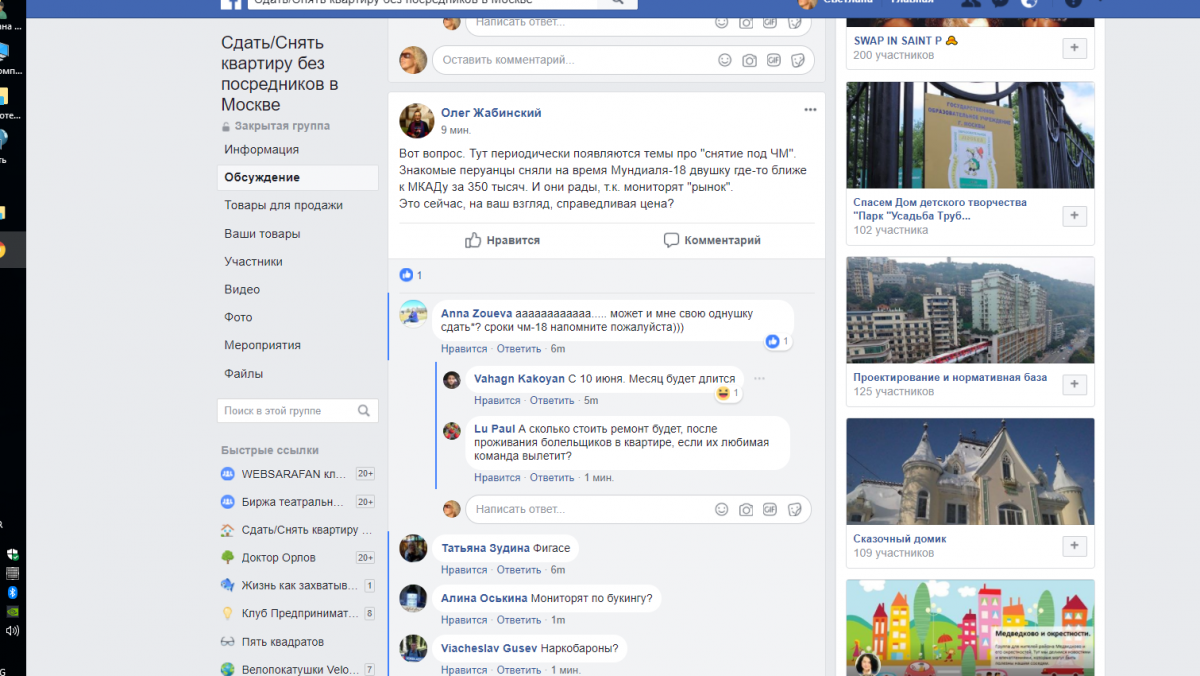
Task: Open post options menu (three dots) on Oleg's post
Action: pos(811,109)
